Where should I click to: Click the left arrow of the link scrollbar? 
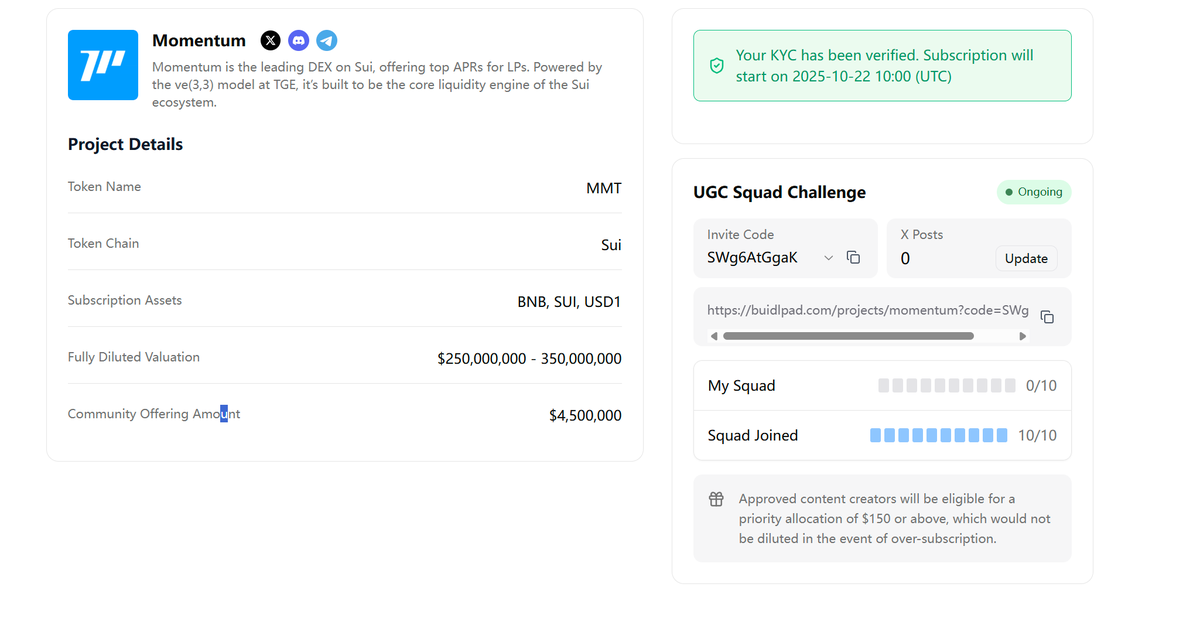point(713,336)
